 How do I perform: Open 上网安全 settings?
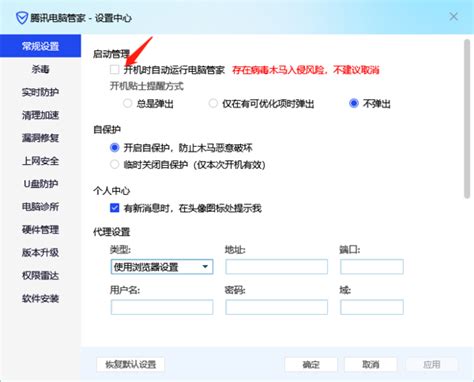point(40,161)
